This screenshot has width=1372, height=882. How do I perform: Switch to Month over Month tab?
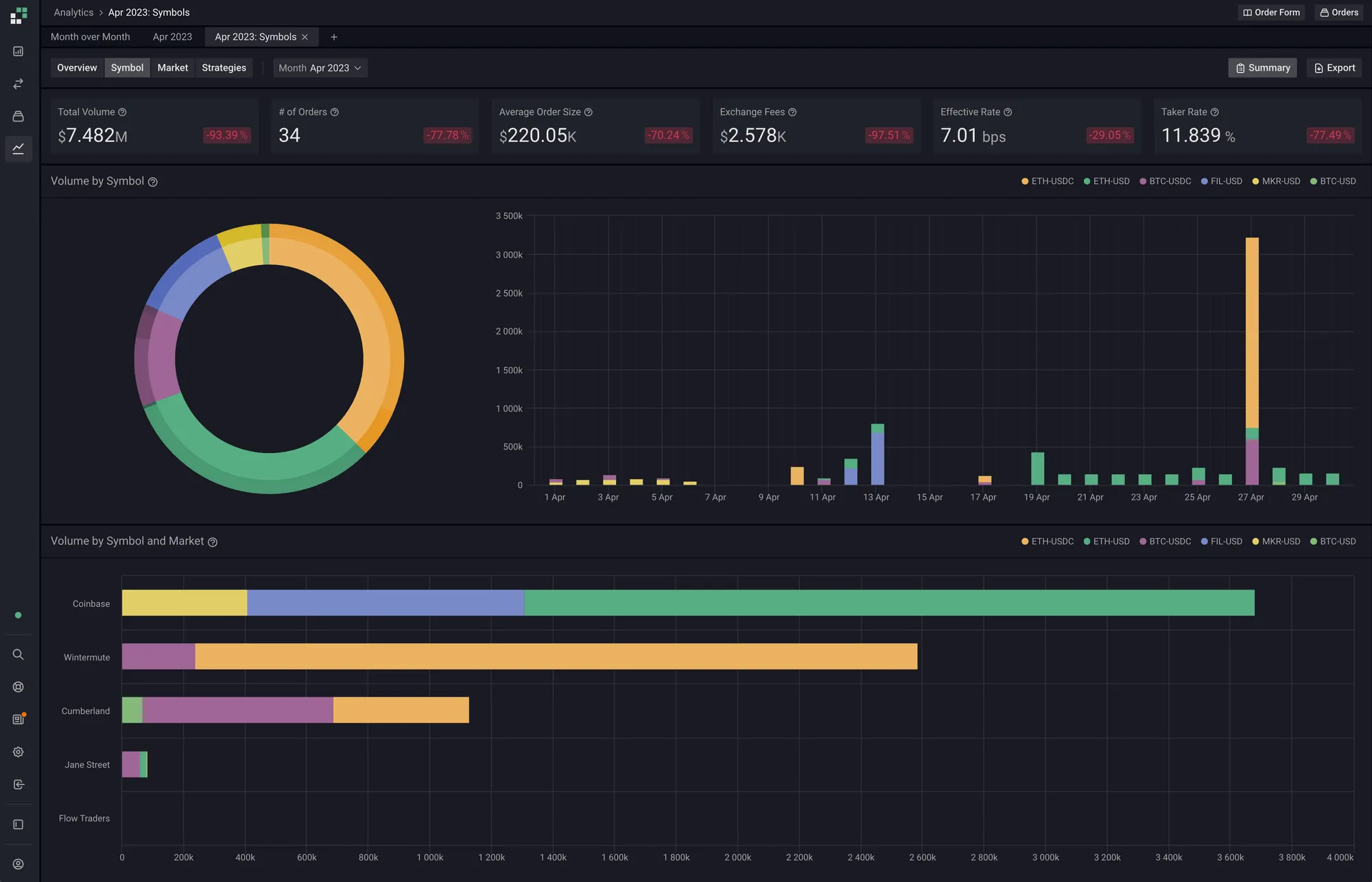point(91,37)
